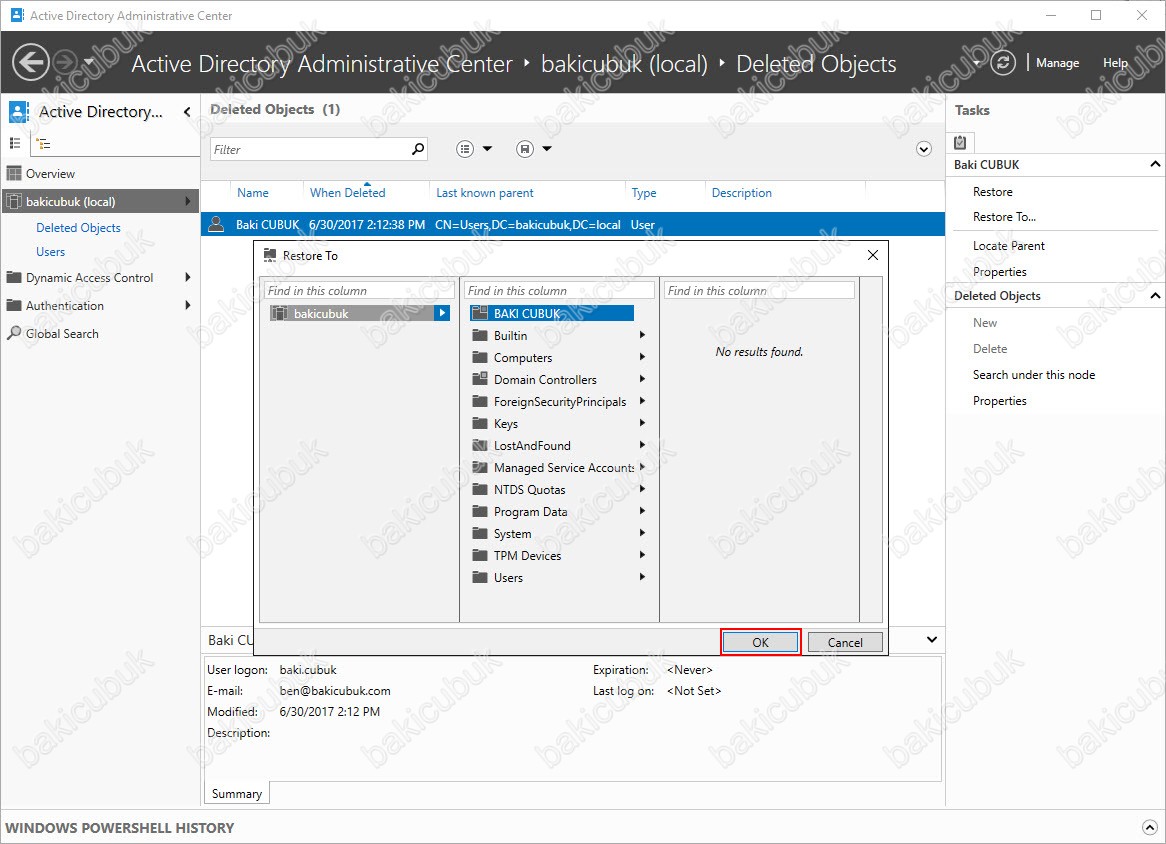1166x844 pixels.
Task: Sort by the When Deleted column header
Action: tap(347, 193)
